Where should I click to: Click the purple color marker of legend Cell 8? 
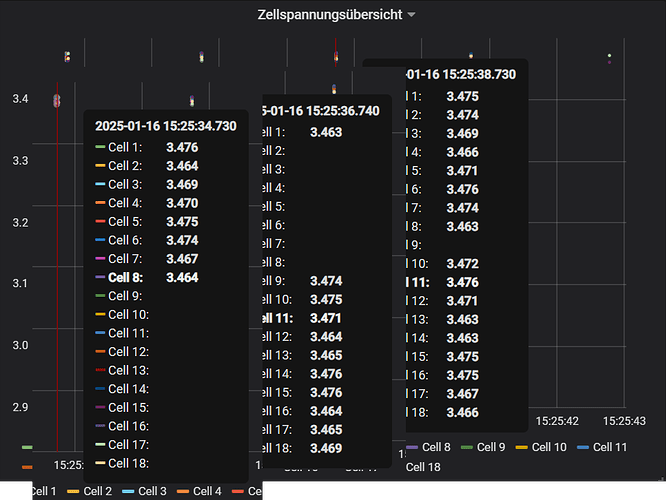412,447
